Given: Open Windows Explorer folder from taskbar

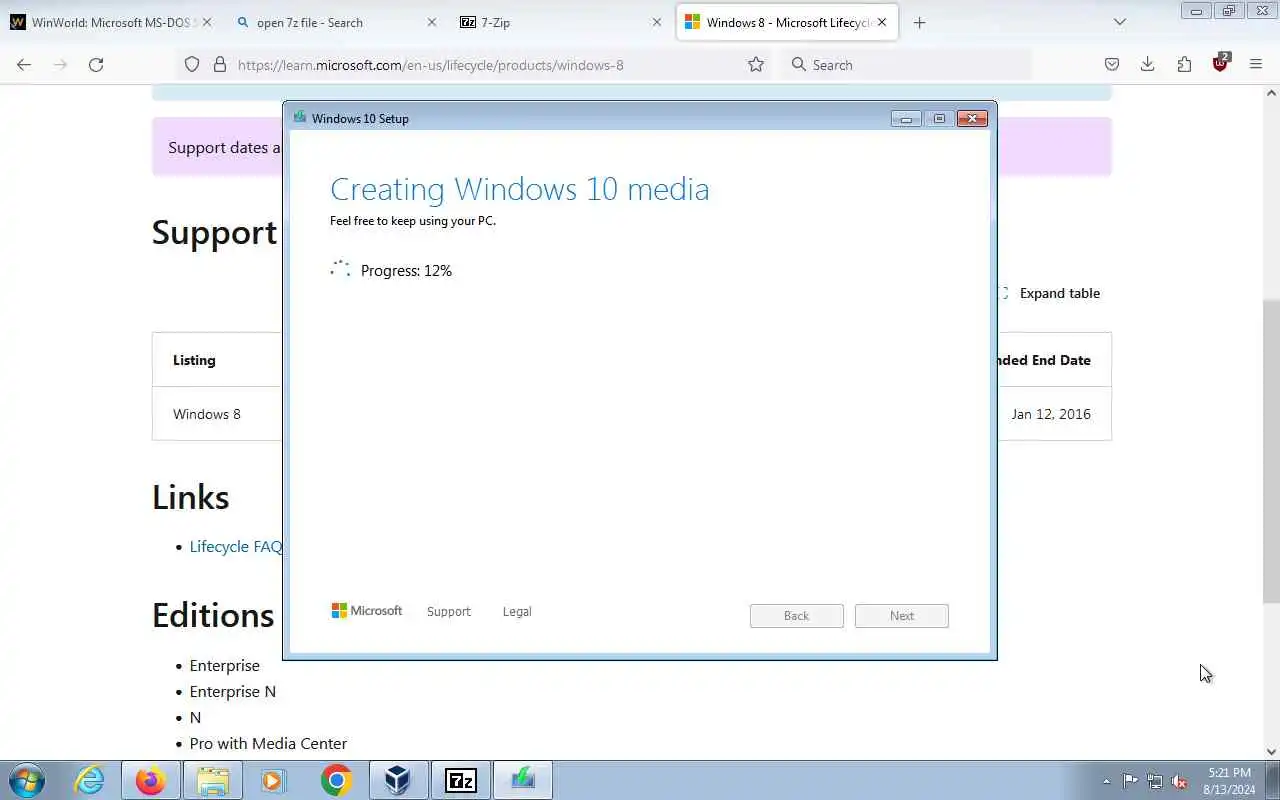Looking at the screenshot, I should pyautogui.click(x=212, y=780).
